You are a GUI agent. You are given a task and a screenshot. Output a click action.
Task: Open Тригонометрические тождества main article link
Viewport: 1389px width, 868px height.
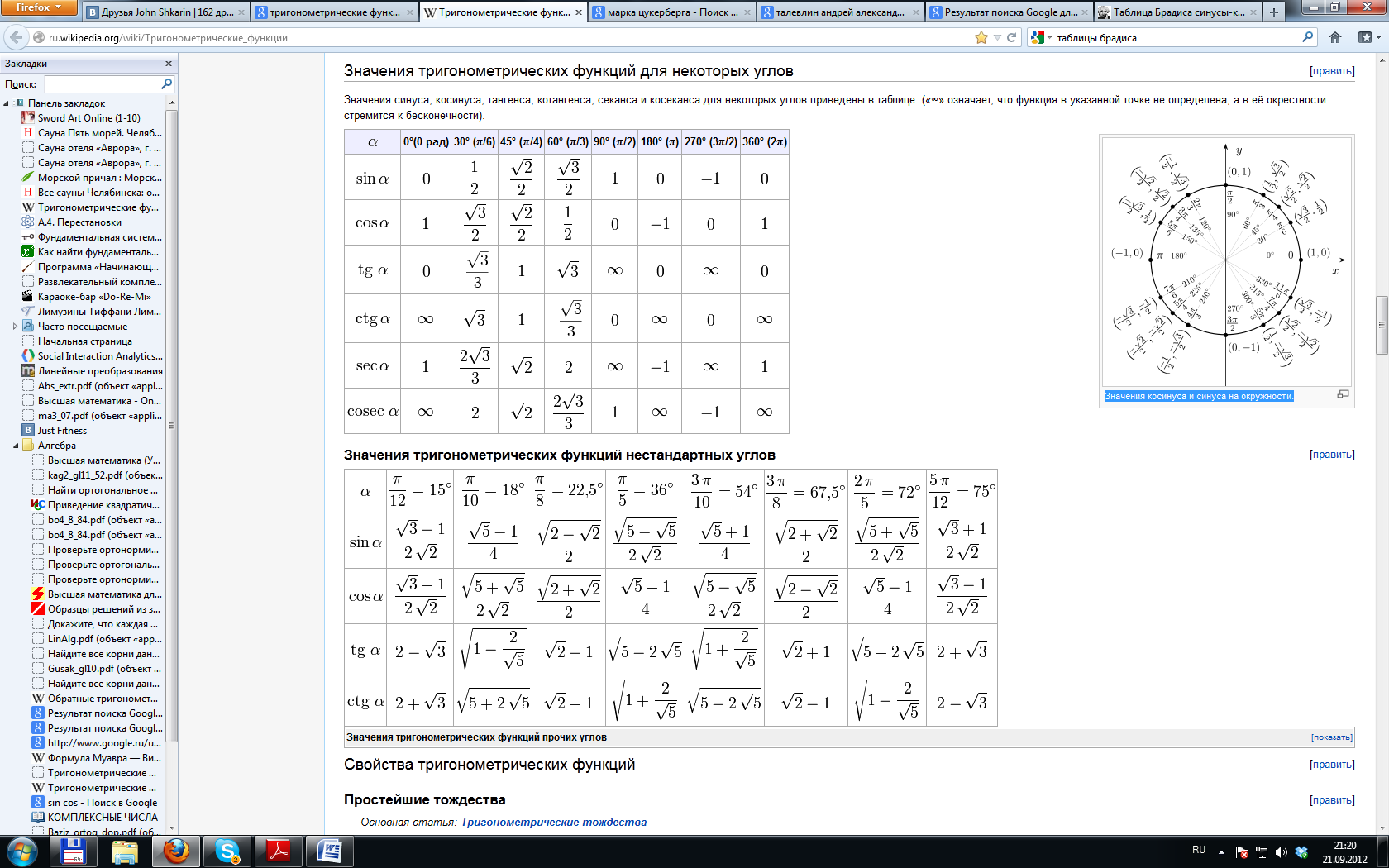[x=554, y=823]
